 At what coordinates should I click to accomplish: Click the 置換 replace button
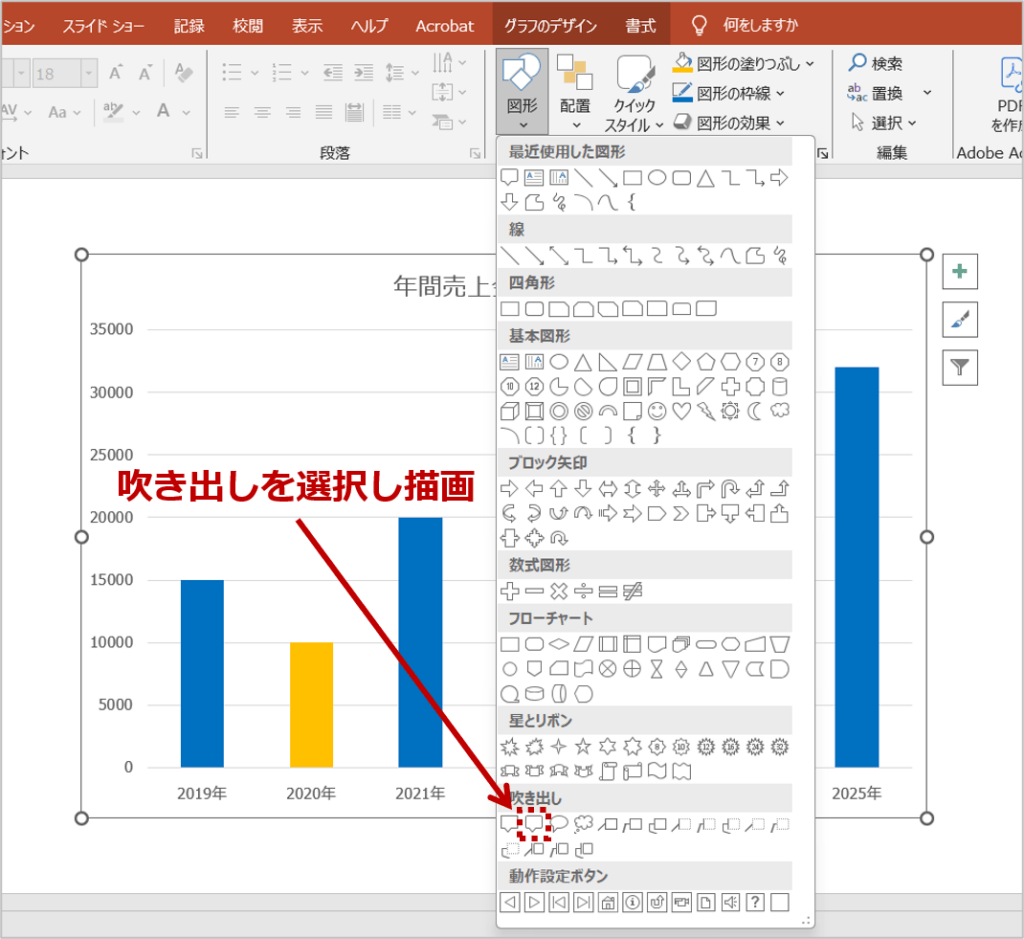[875, 93]
